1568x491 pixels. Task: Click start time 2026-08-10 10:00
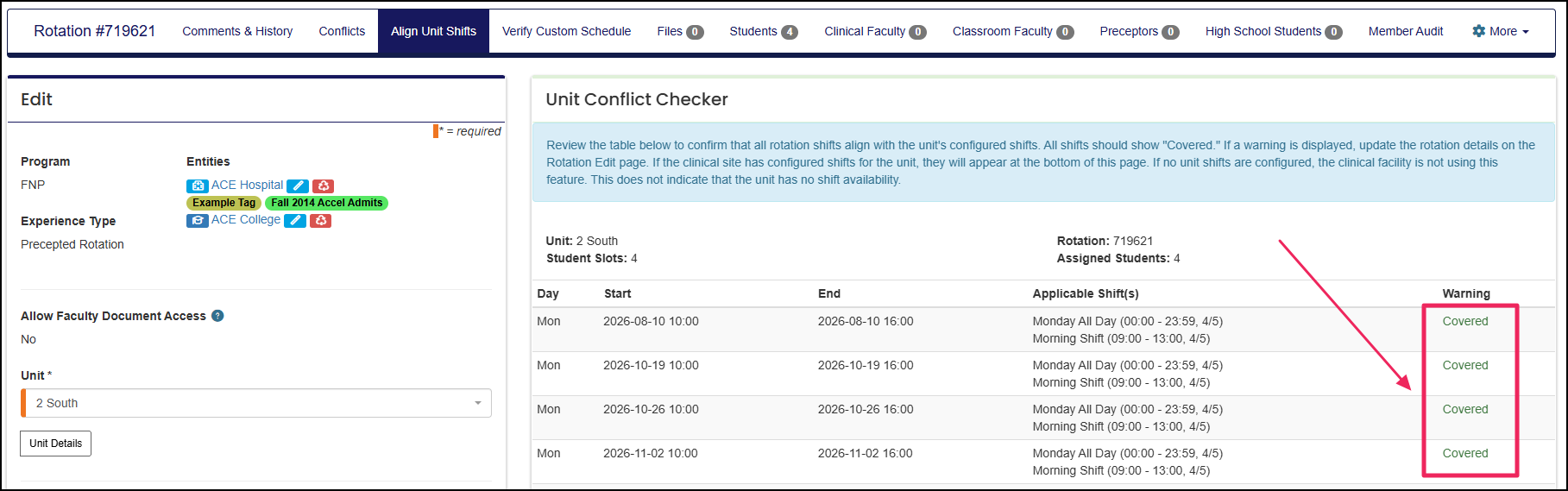651,321
